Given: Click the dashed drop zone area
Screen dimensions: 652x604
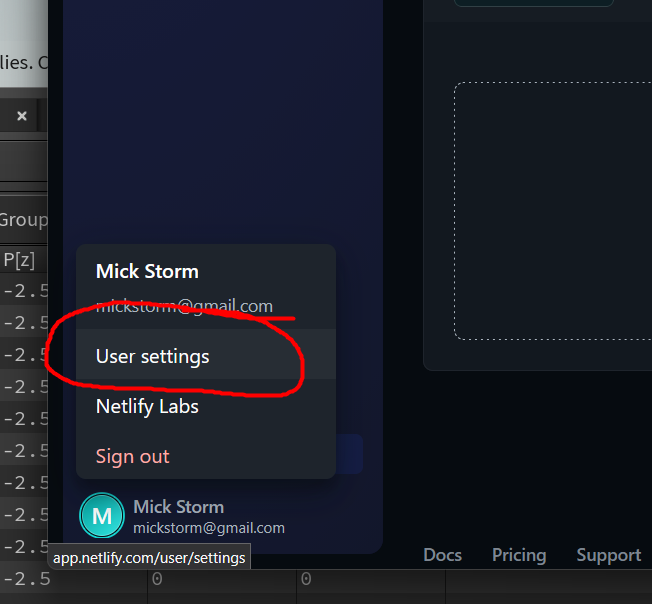Looking at the screenshot, I should coord(553,211).
